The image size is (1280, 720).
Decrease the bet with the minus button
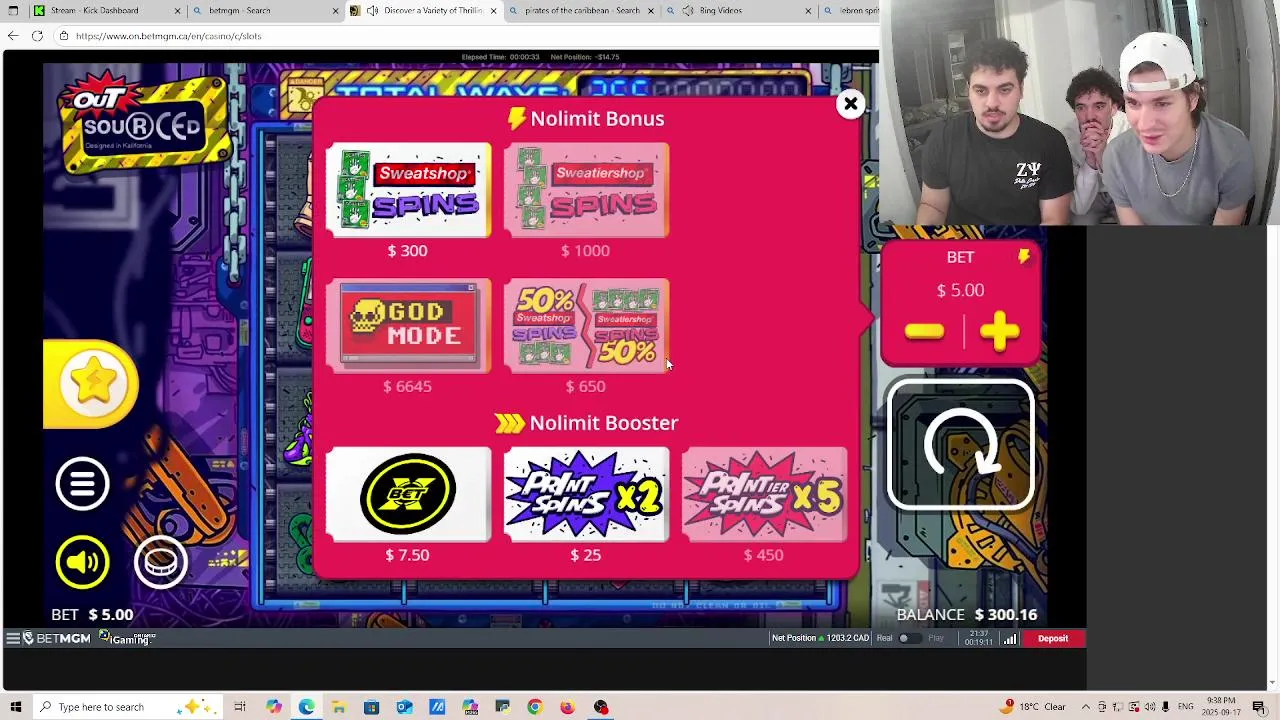(924, 332)
